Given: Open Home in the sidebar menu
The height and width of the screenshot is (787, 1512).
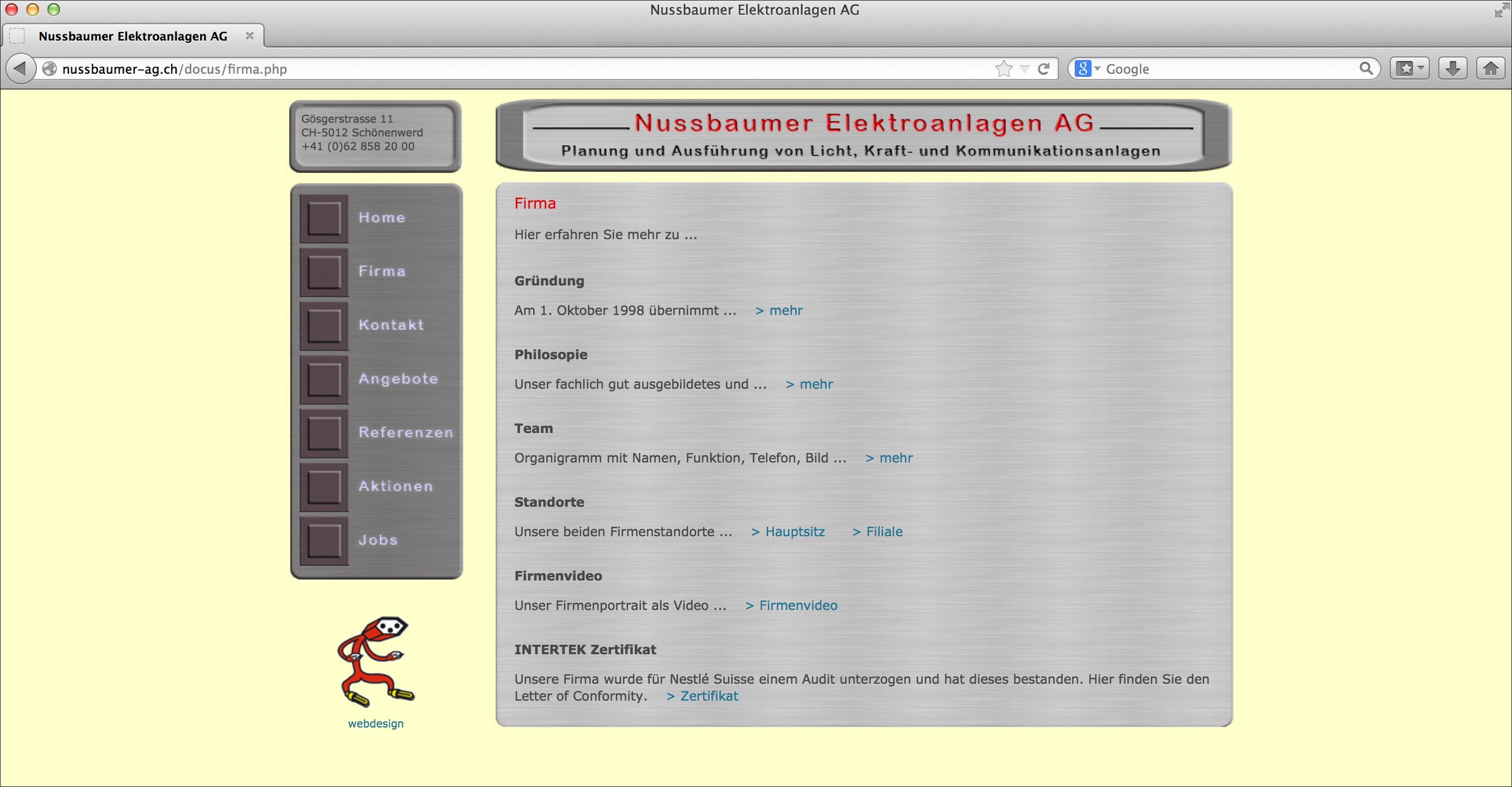Looking at the screenshot, I should pos(382,218).
